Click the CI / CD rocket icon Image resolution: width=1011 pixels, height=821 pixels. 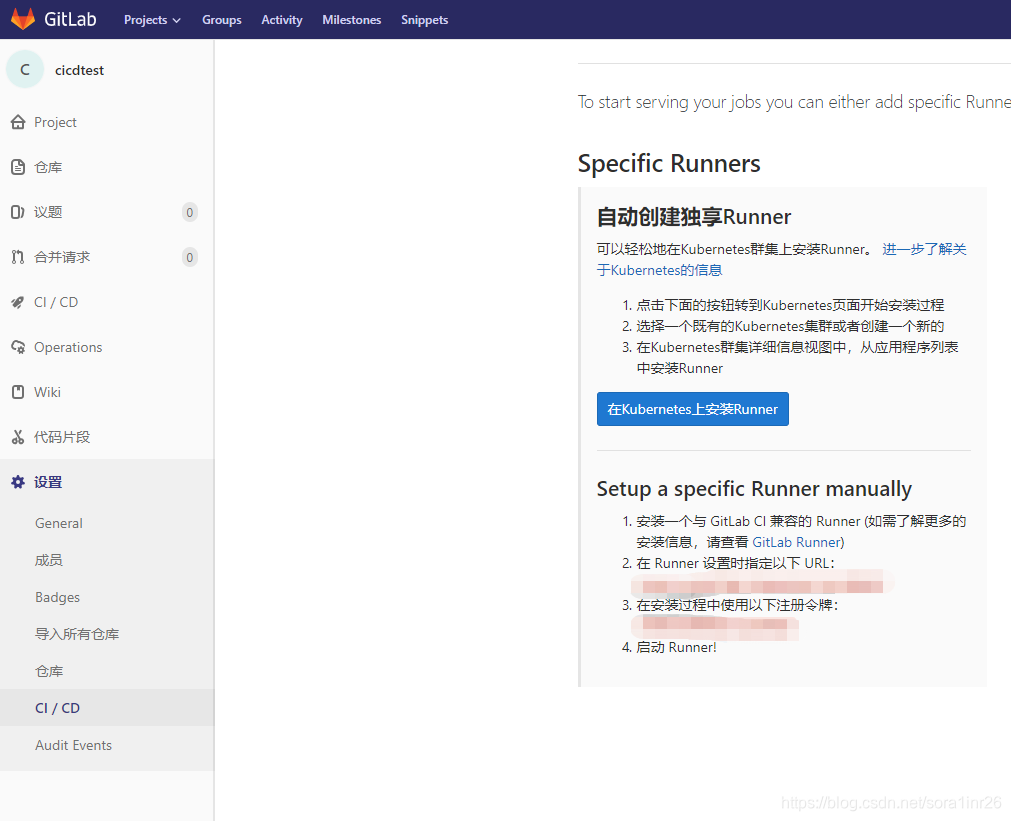pos(18,302)
